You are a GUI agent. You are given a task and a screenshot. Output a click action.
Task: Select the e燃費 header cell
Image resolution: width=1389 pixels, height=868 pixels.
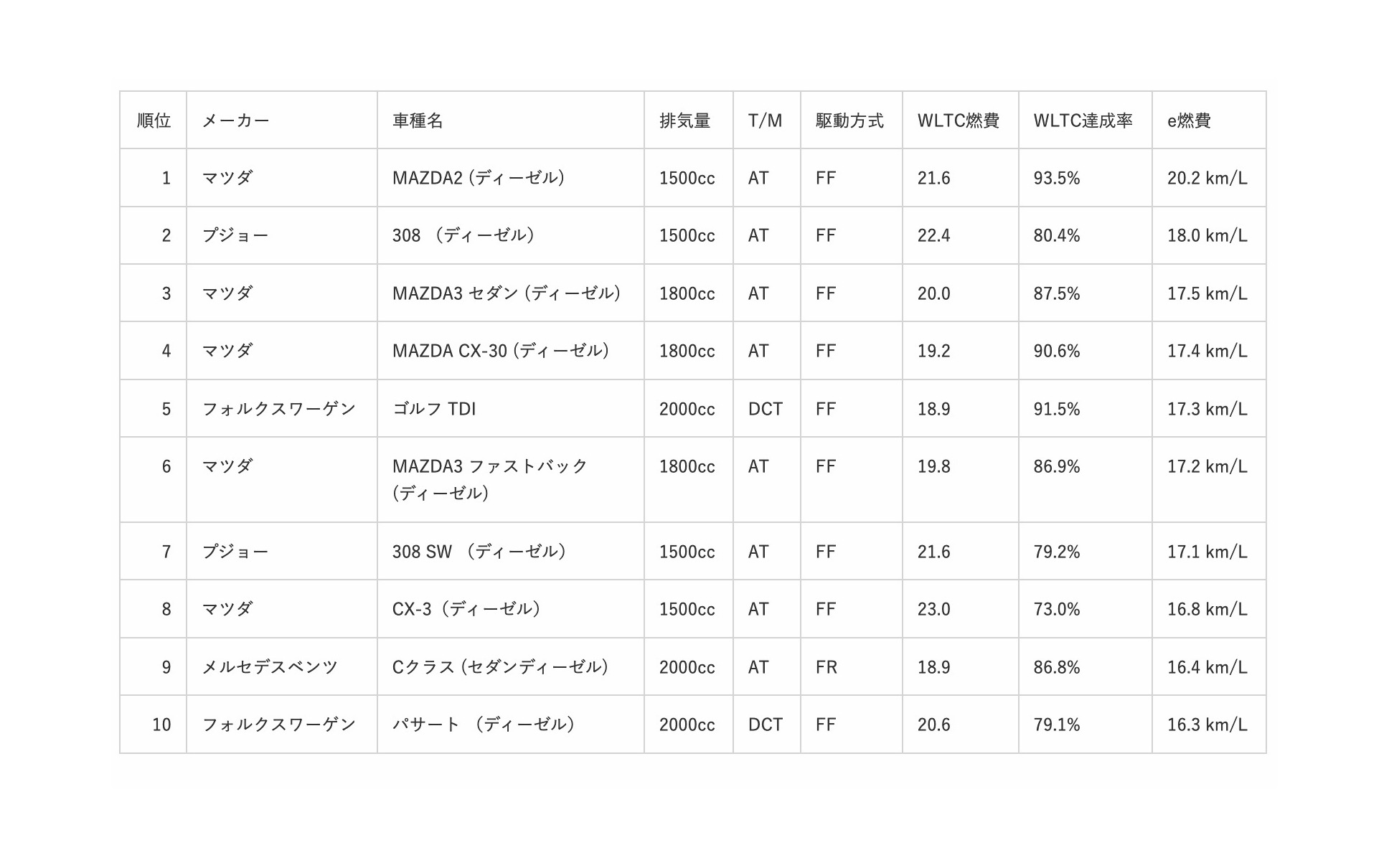click(x=1189, y=121)
